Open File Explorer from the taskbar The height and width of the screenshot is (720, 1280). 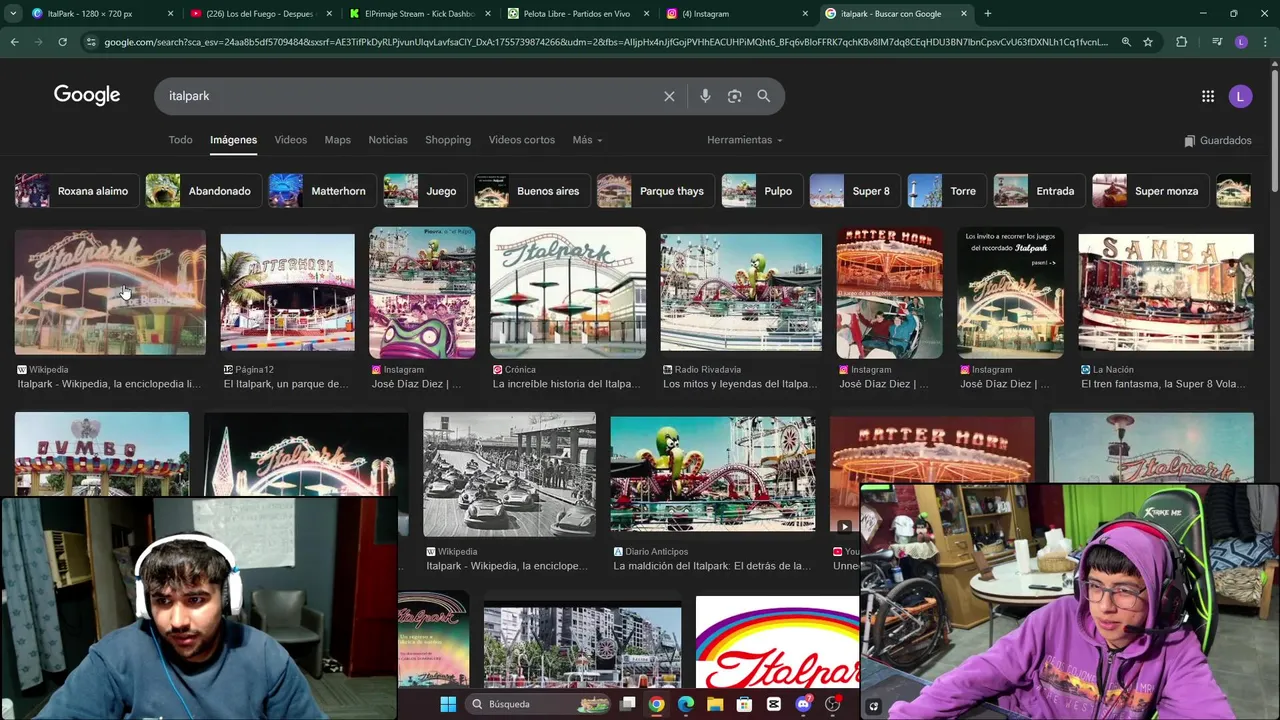coord(715,704)
